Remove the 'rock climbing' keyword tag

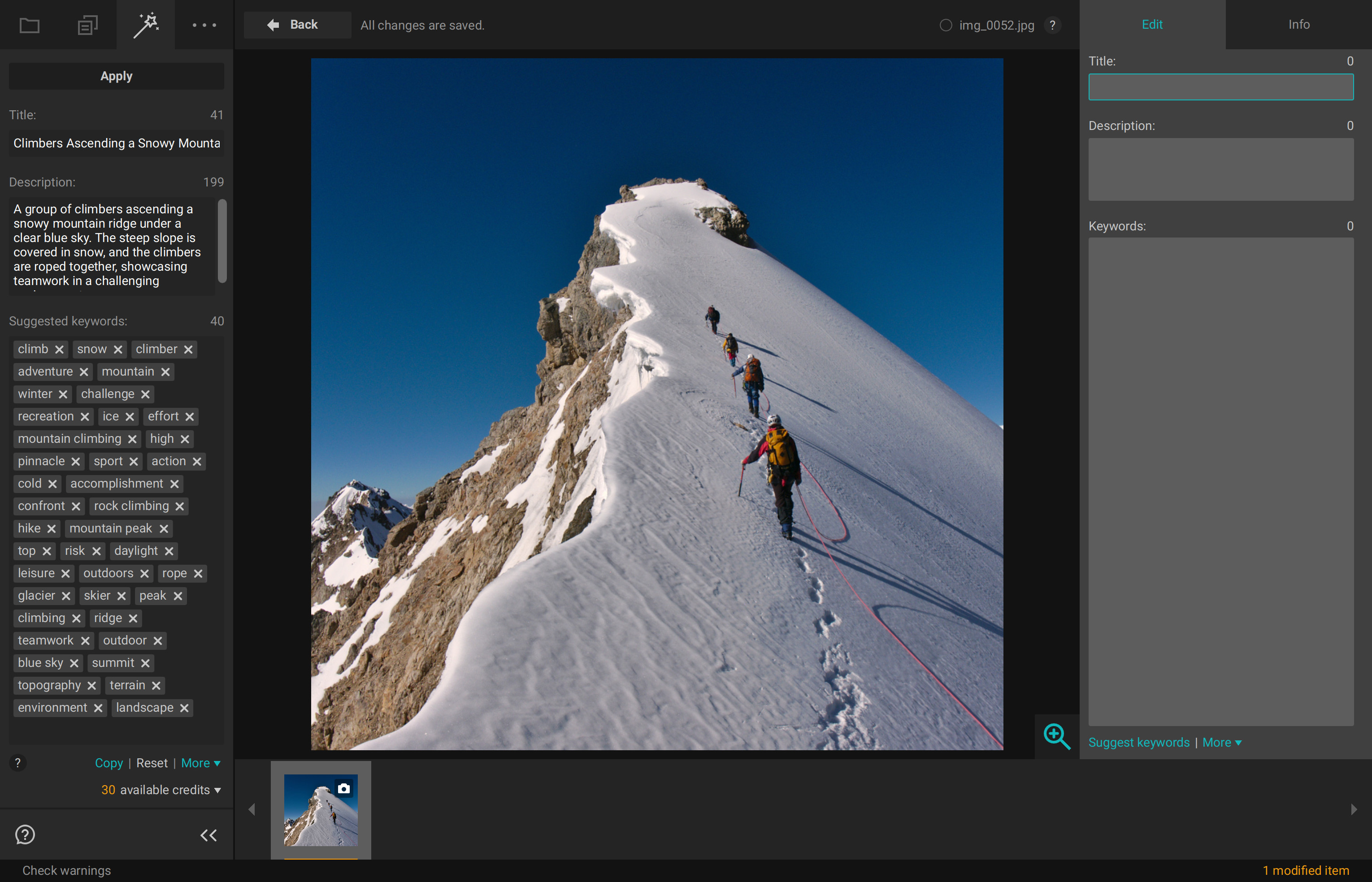click(x=180, y=506)
